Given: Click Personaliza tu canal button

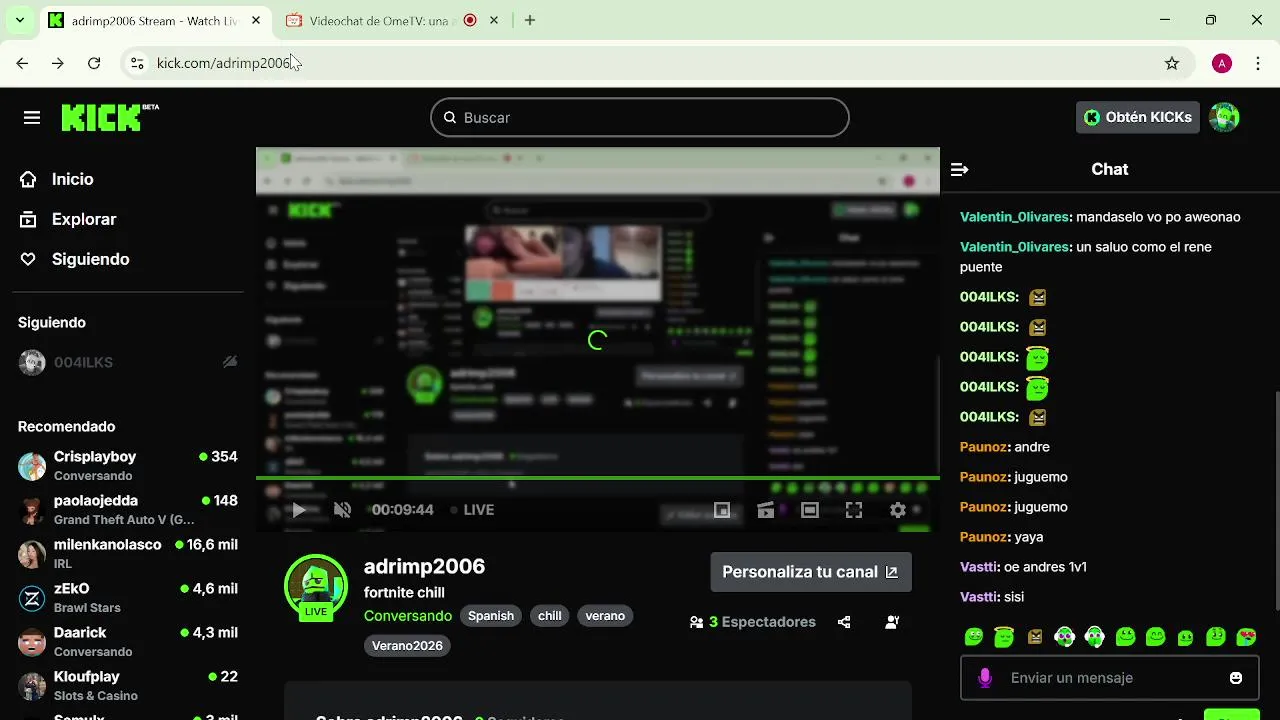Looking at the screenshot, I should 811,572.
